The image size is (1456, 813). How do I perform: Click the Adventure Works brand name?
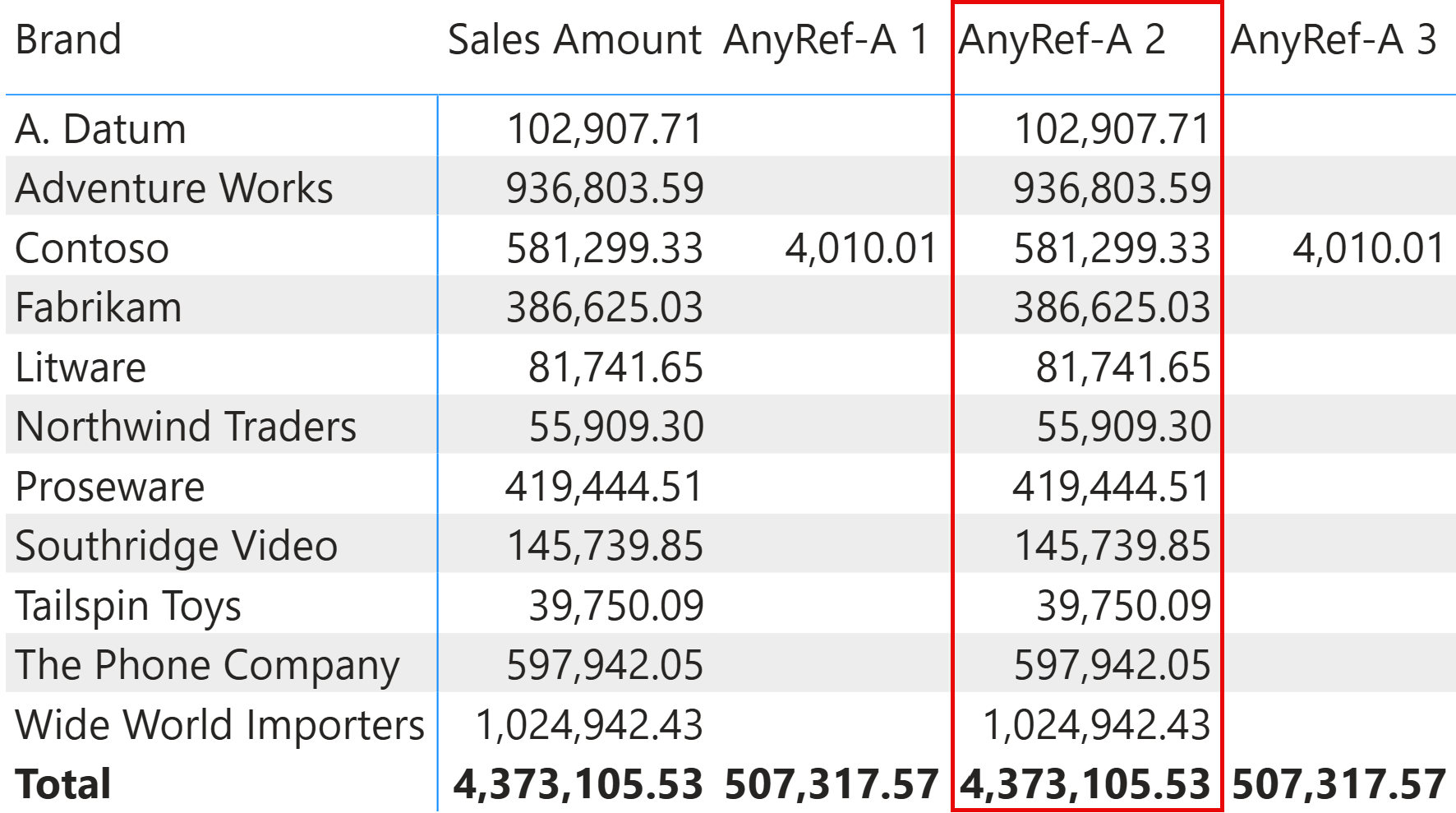[x=174, y=188]
